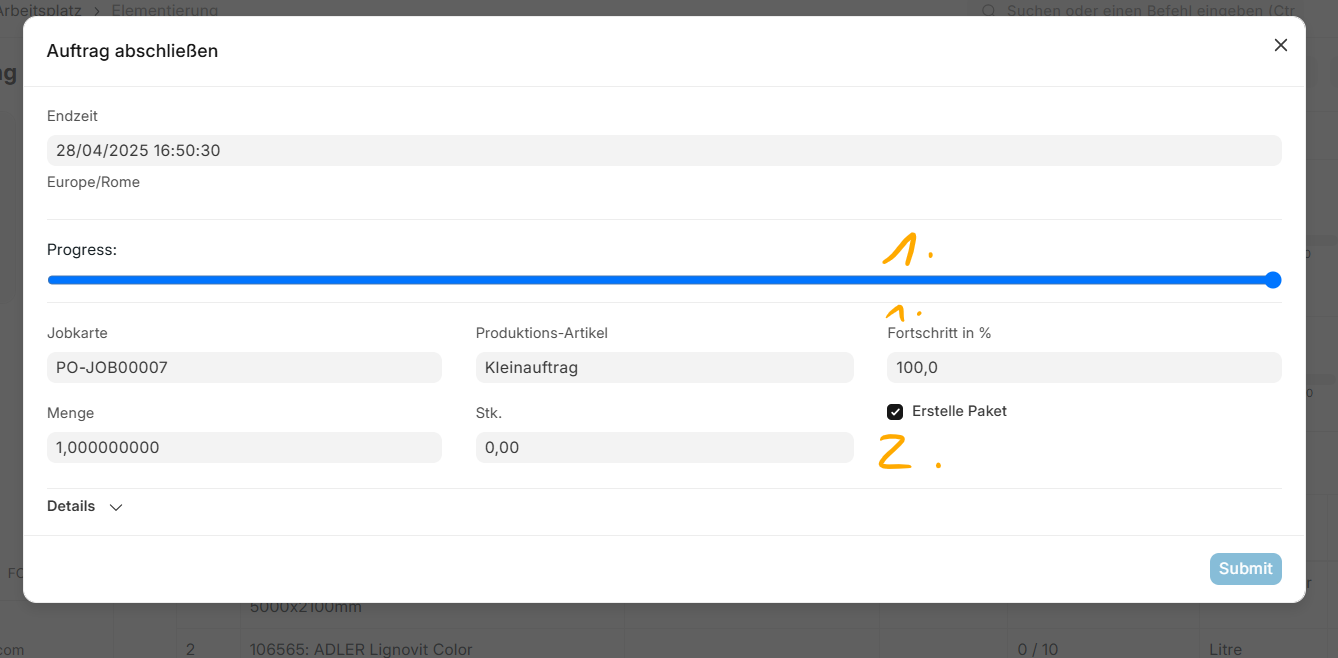Click the Endzeit date-time field
The width and height of the screenshot is (1338, 658).
663,151
